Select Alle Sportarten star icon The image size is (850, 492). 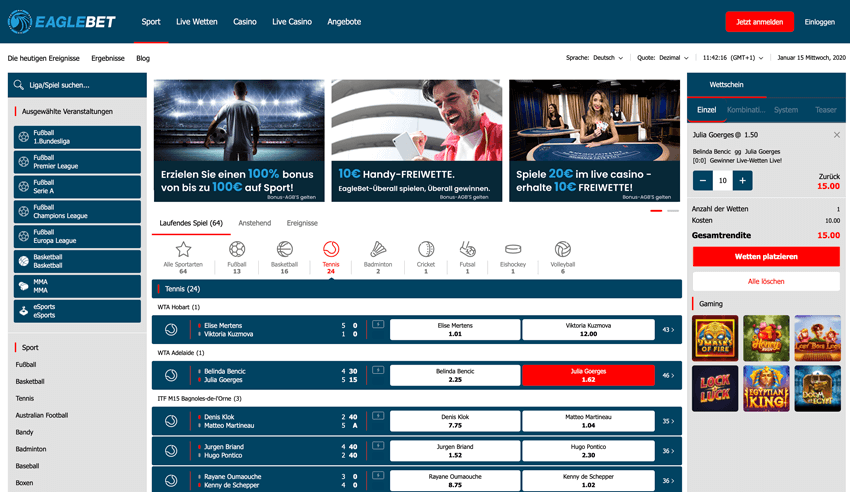pyautogui.click(x=183, y=249)
